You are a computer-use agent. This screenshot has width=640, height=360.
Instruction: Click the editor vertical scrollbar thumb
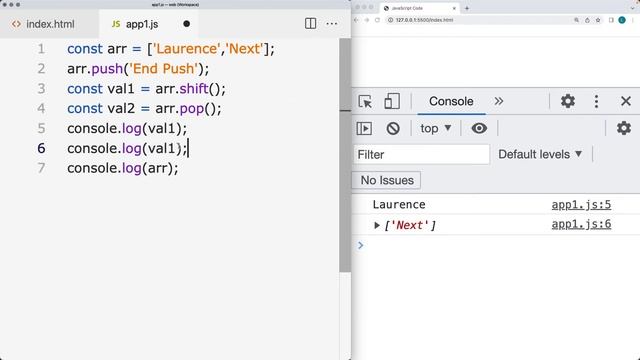345,155
